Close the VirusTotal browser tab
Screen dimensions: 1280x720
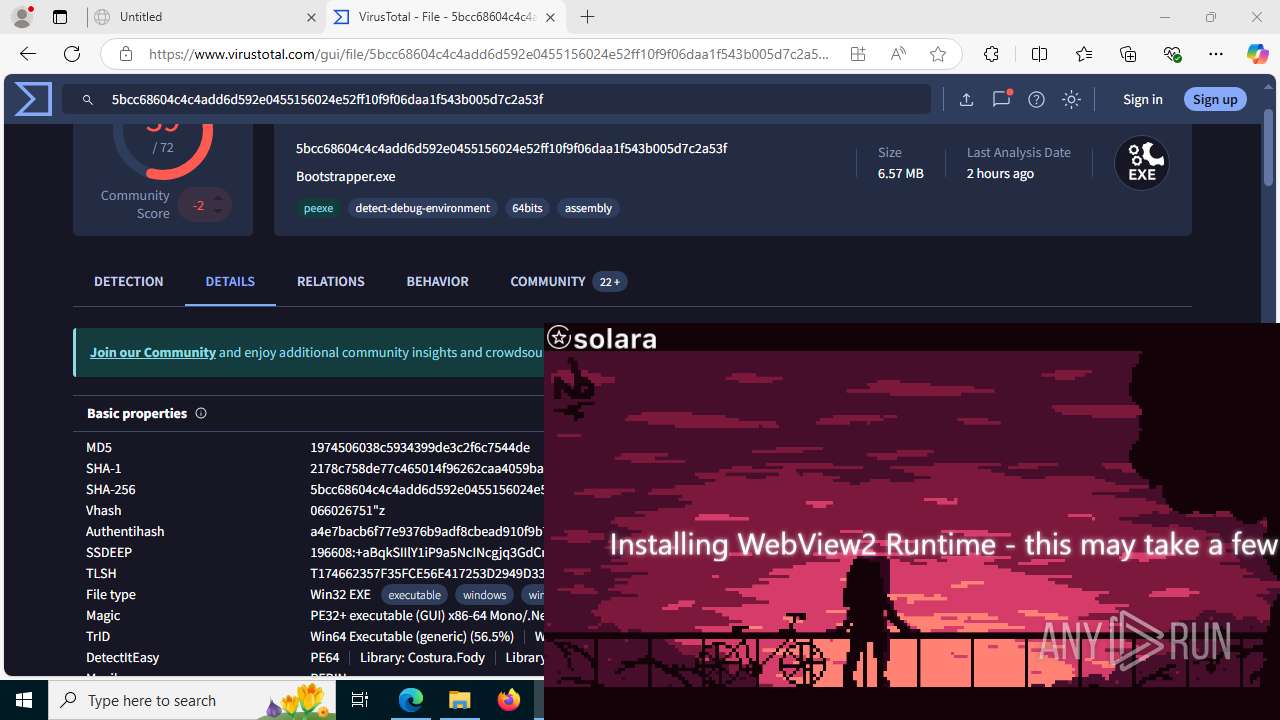coord(550,17)
